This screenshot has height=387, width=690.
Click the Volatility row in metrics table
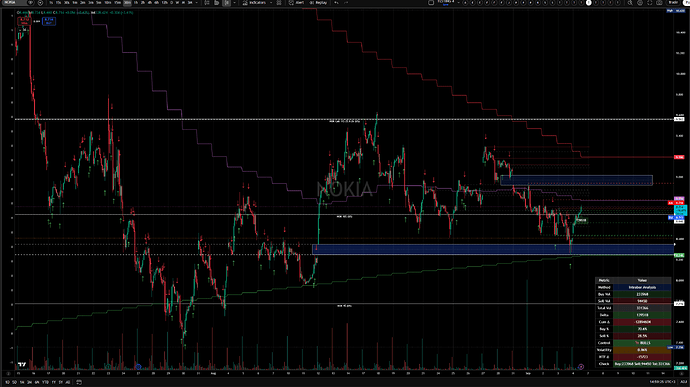point(633,350)
